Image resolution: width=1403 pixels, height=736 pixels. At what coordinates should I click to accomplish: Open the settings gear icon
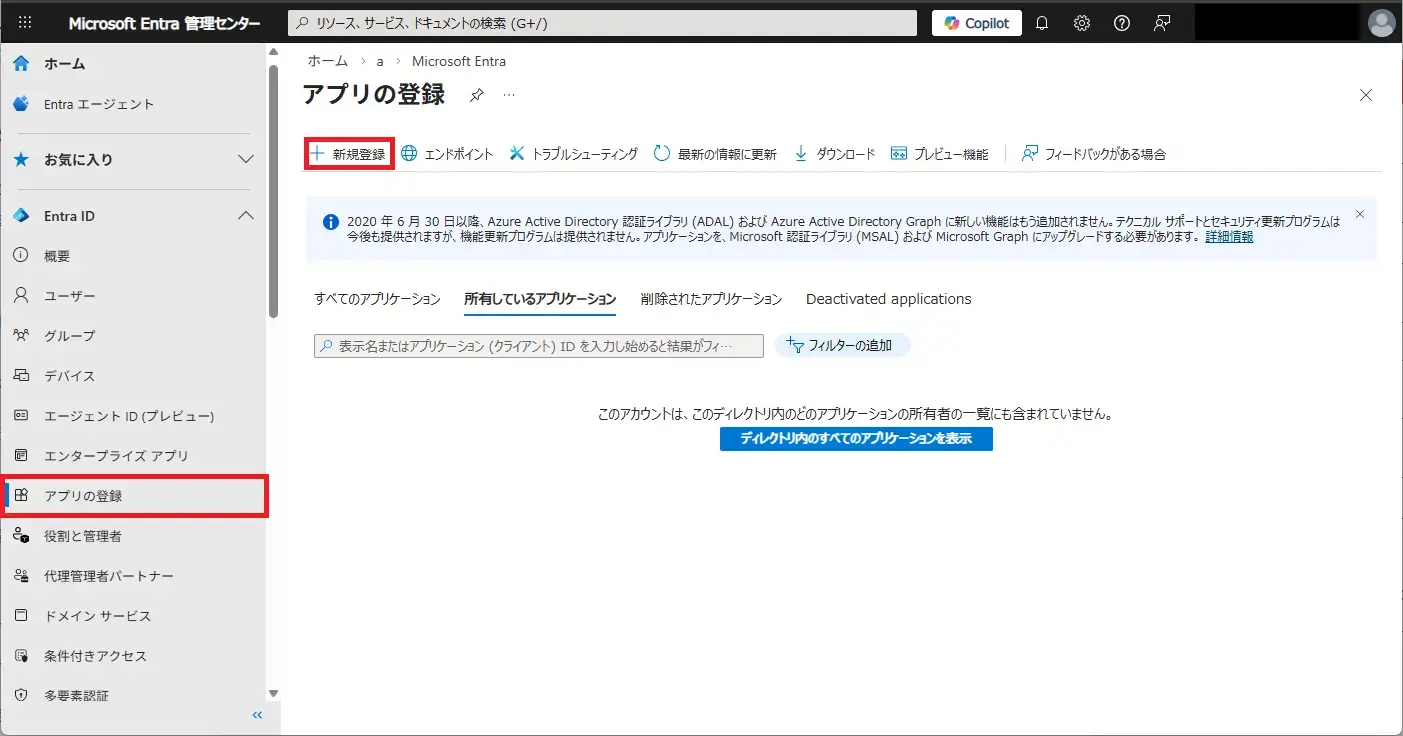(x=1082, y=23)
